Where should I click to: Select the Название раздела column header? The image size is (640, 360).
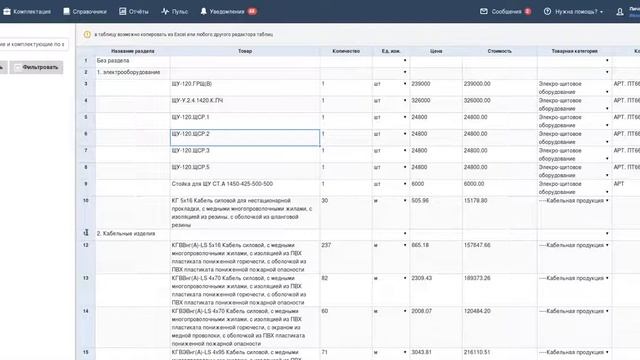click(x=133, y=51)
